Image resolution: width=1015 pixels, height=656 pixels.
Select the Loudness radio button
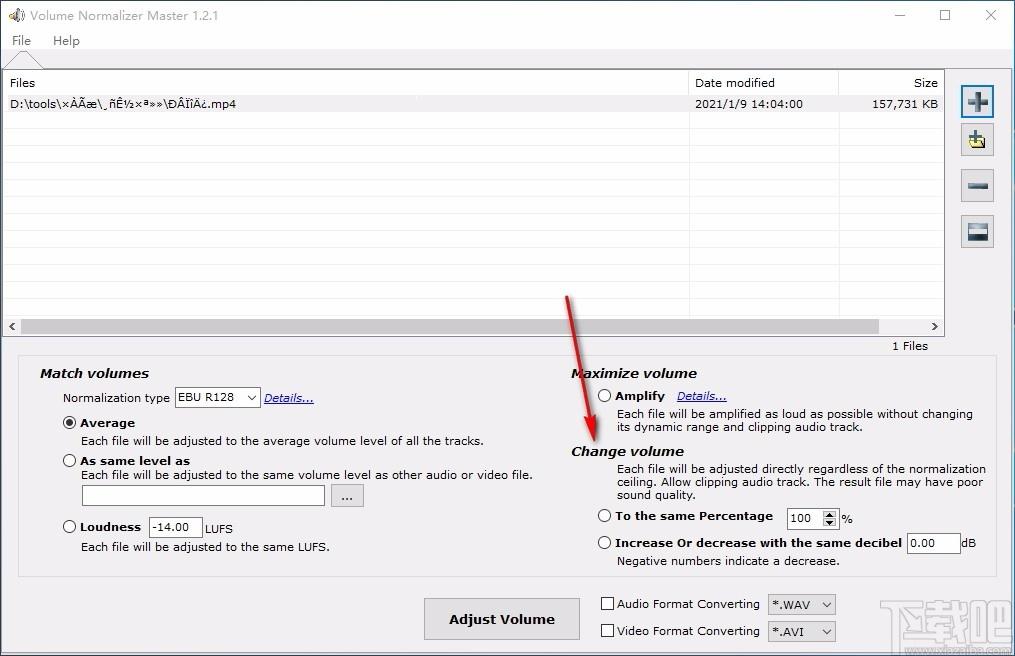(x=69, y=526)
